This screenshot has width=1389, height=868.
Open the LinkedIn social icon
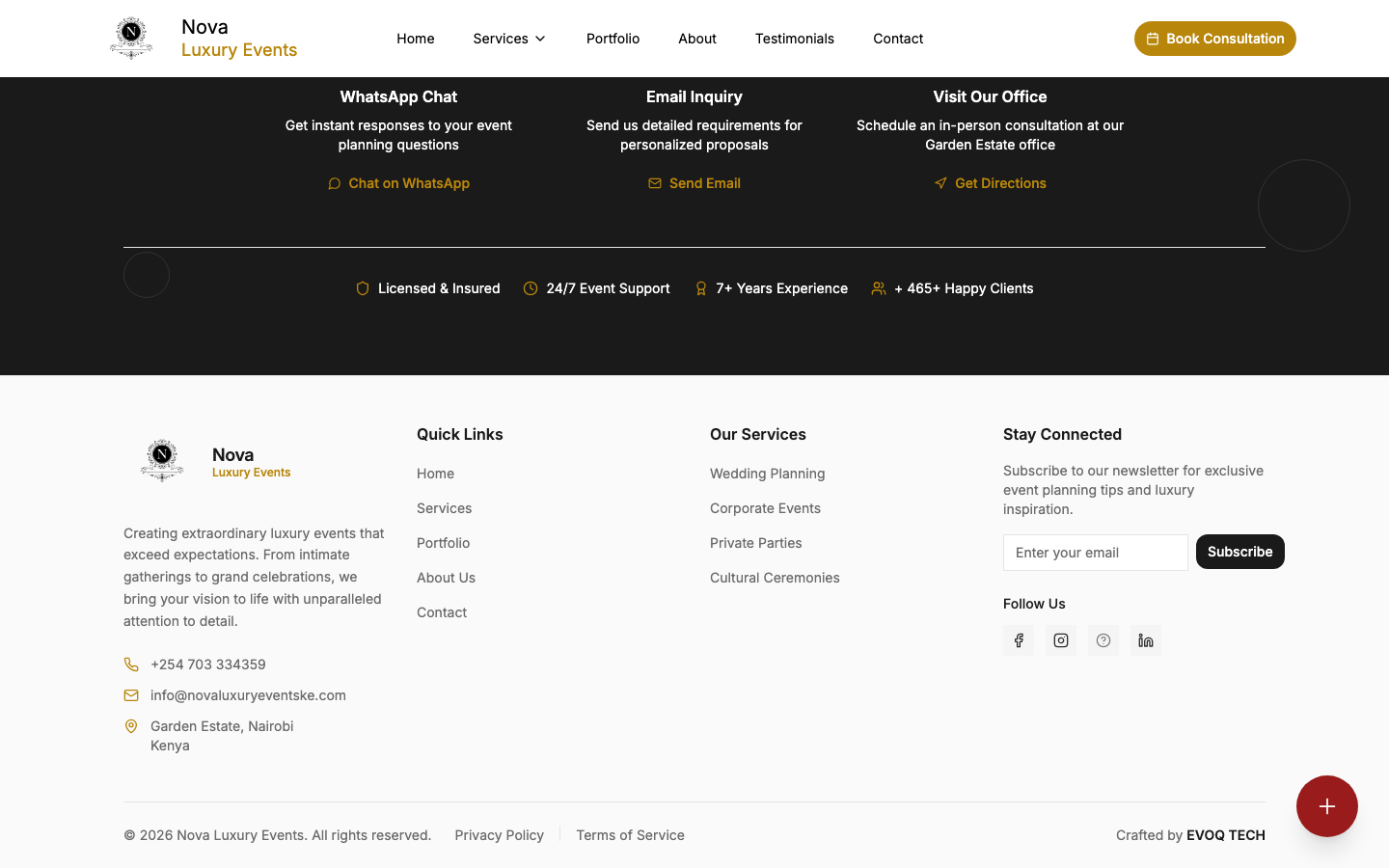coord(1146,640)
